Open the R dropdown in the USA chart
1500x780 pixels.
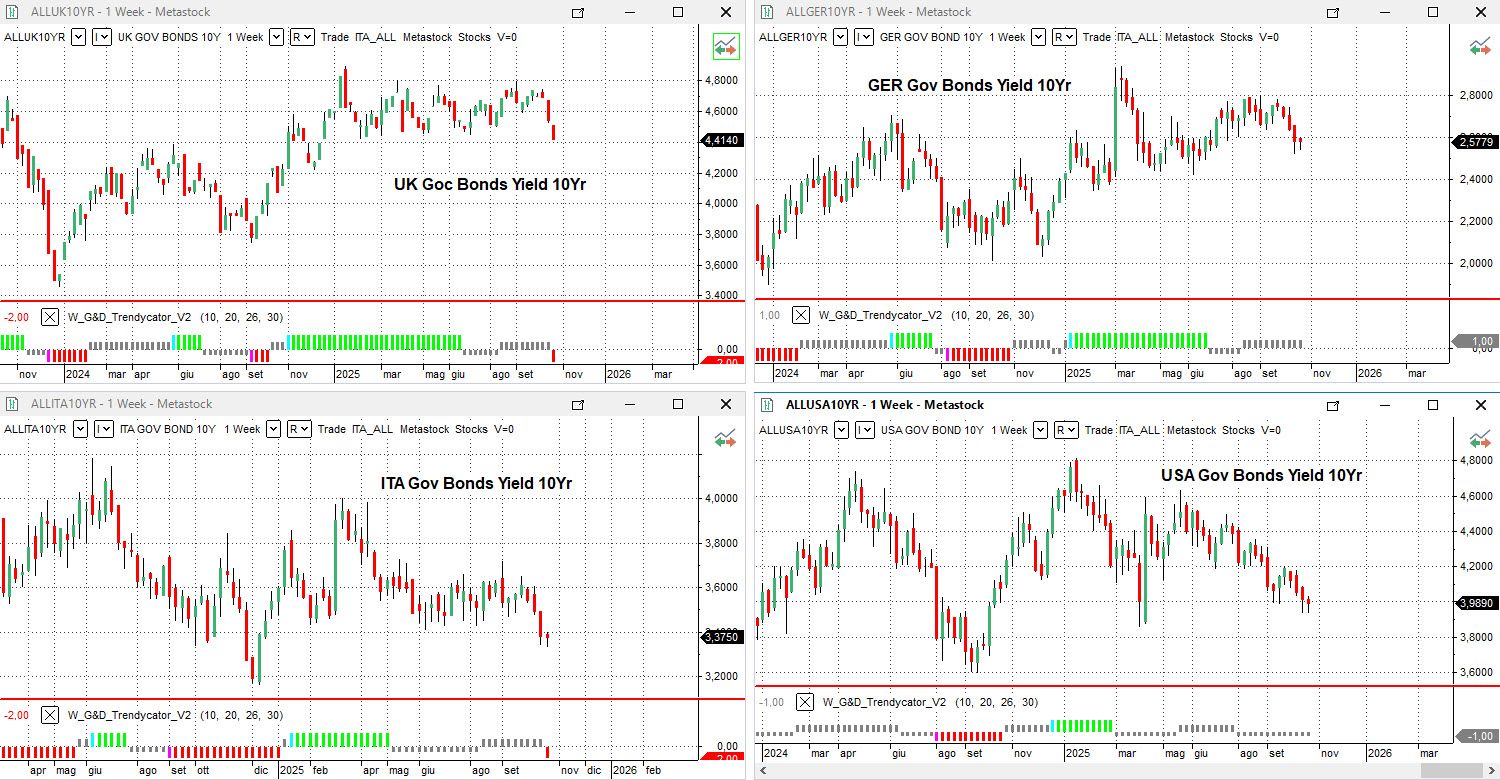tap(1067, 430)
